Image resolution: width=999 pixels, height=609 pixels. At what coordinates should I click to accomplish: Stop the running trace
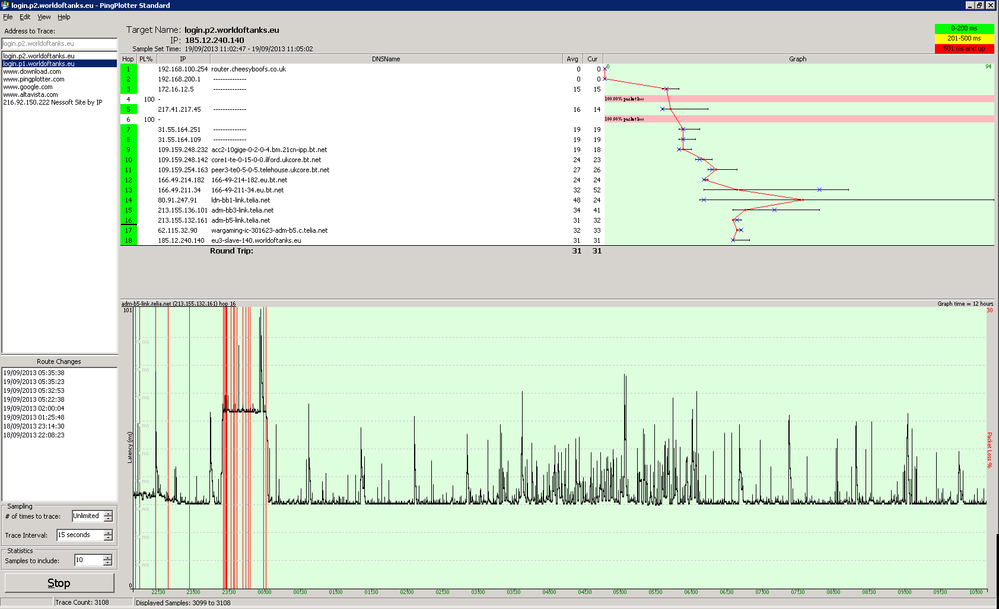tap(59, 583)
